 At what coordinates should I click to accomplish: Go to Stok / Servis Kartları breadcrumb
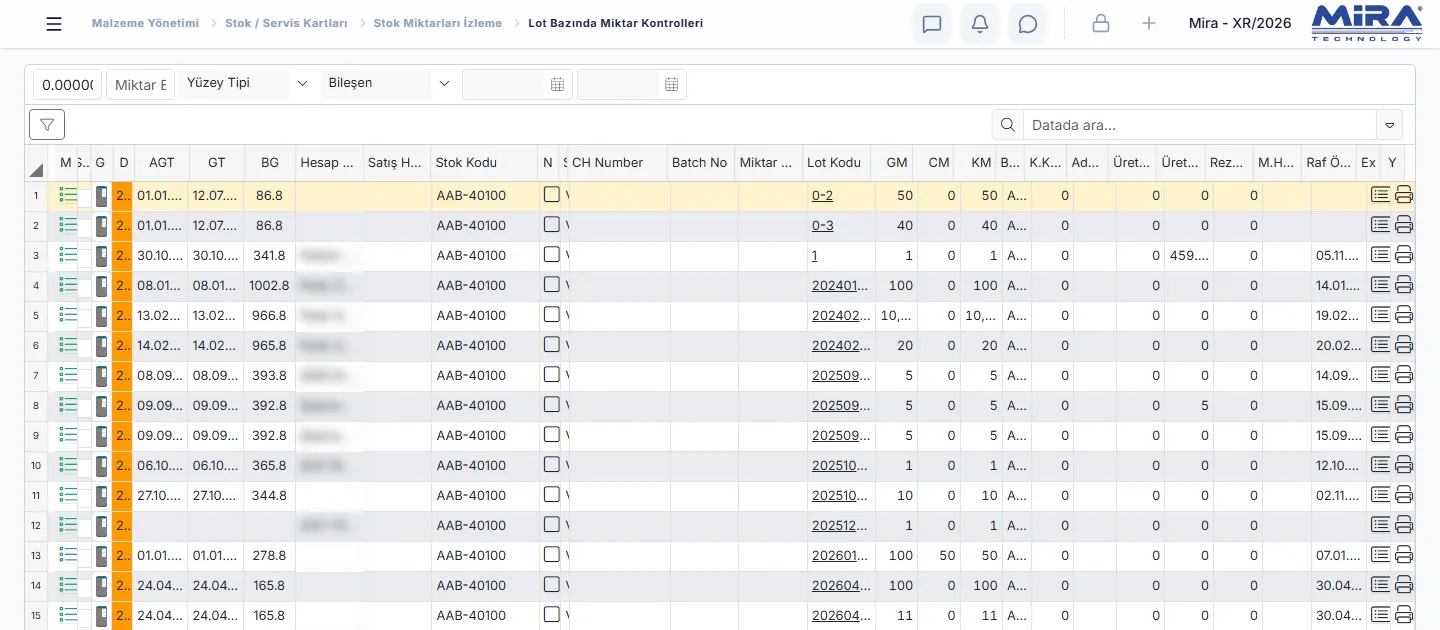click(x=286, y=23)
